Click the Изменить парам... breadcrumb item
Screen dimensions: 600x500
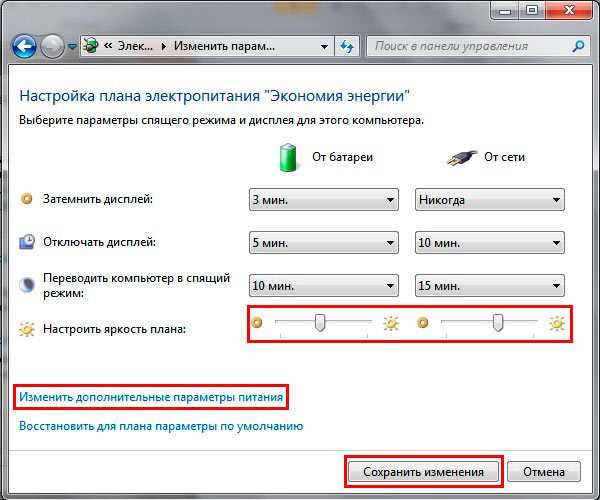click(224, 46)
